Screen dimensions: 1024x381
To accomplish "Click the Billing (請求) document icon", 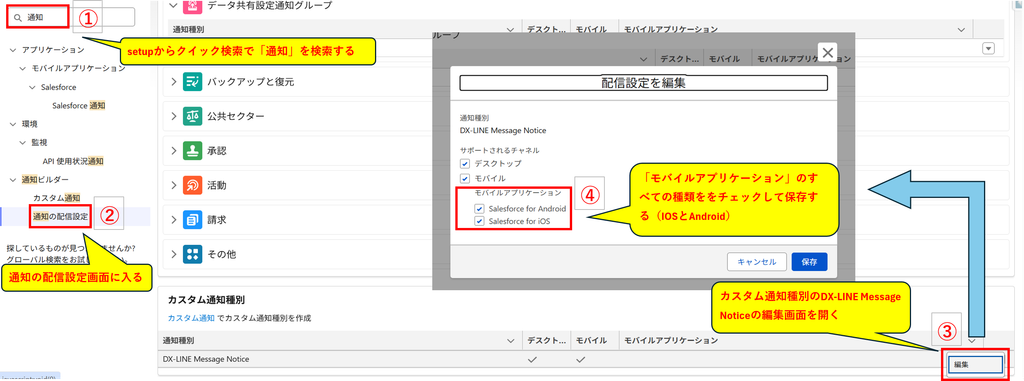I will tap(193, 220).
